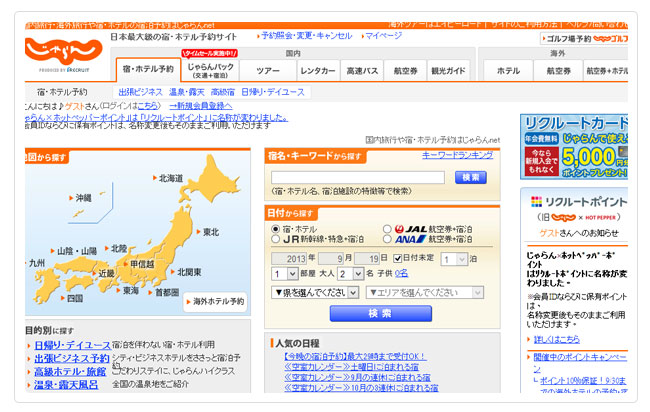Select 九州 region on the map
This screenshot has height=412, width=650.
pyautogui.click(x=36, y=263)
